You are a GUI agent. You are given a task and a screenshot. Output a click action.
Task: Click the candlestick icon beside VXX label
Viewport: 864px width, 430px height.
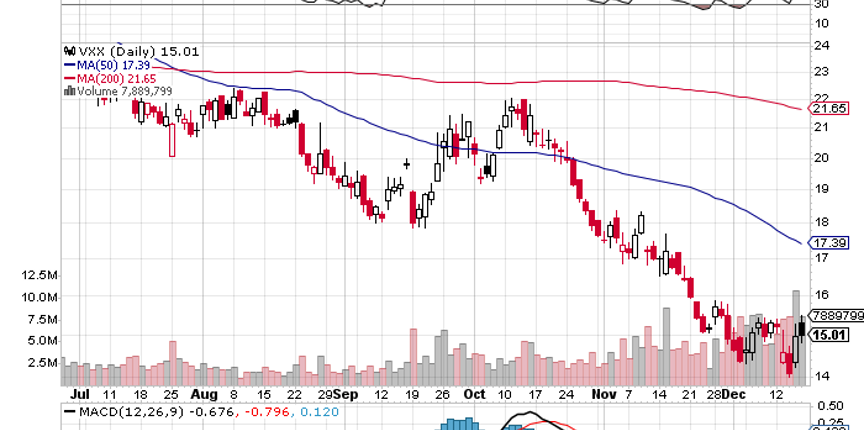click(x=68, y=50)
